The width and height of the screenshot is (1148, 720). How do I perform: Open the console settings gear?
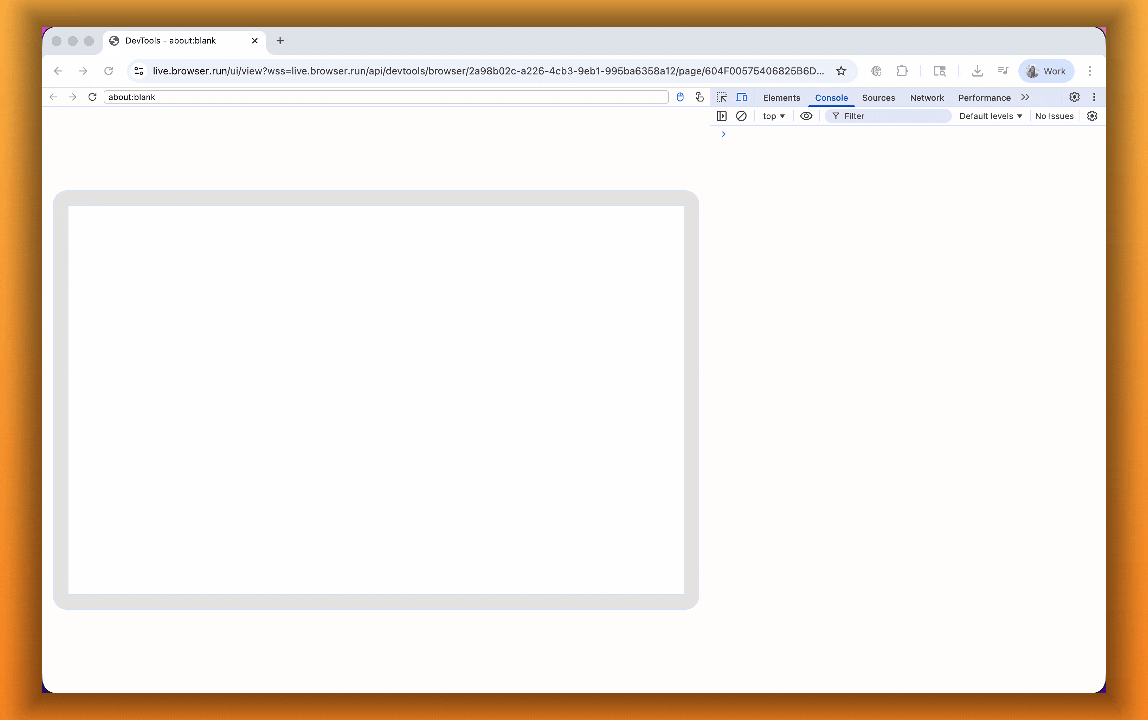pyautogui.click(x=1092, y=116)
